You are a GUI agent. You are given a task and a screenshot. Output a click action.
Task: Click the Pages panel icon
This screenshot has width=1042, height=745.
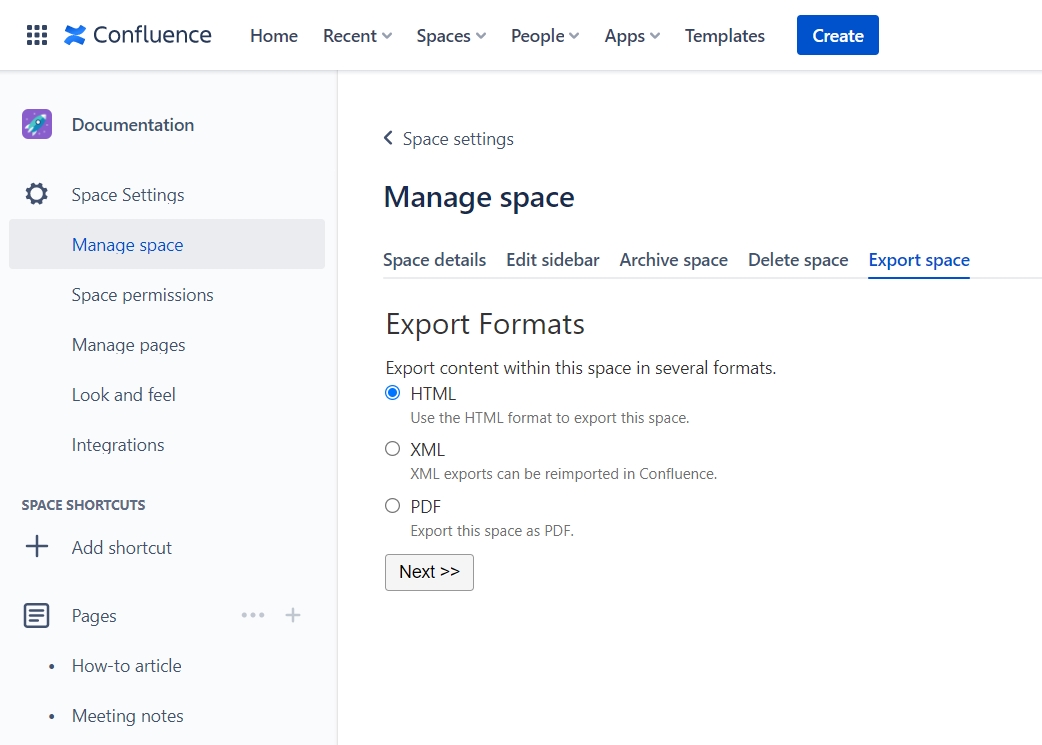[37, 615]
